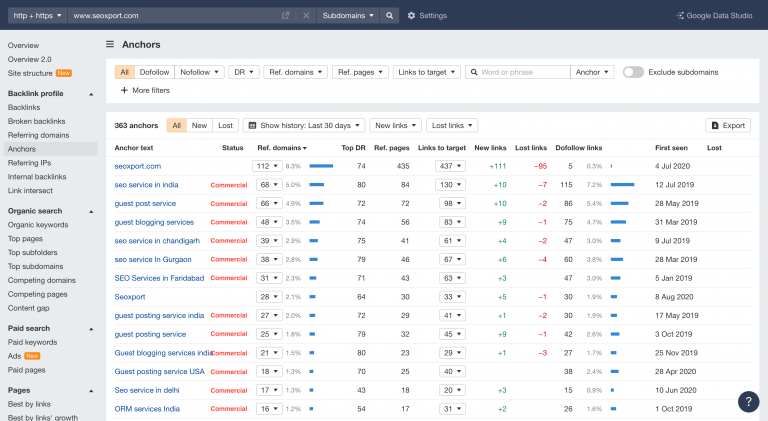Select New anchors filter
Image resolution: width=768 pixels, height=421 pixels.
click(x=199, y=125)
